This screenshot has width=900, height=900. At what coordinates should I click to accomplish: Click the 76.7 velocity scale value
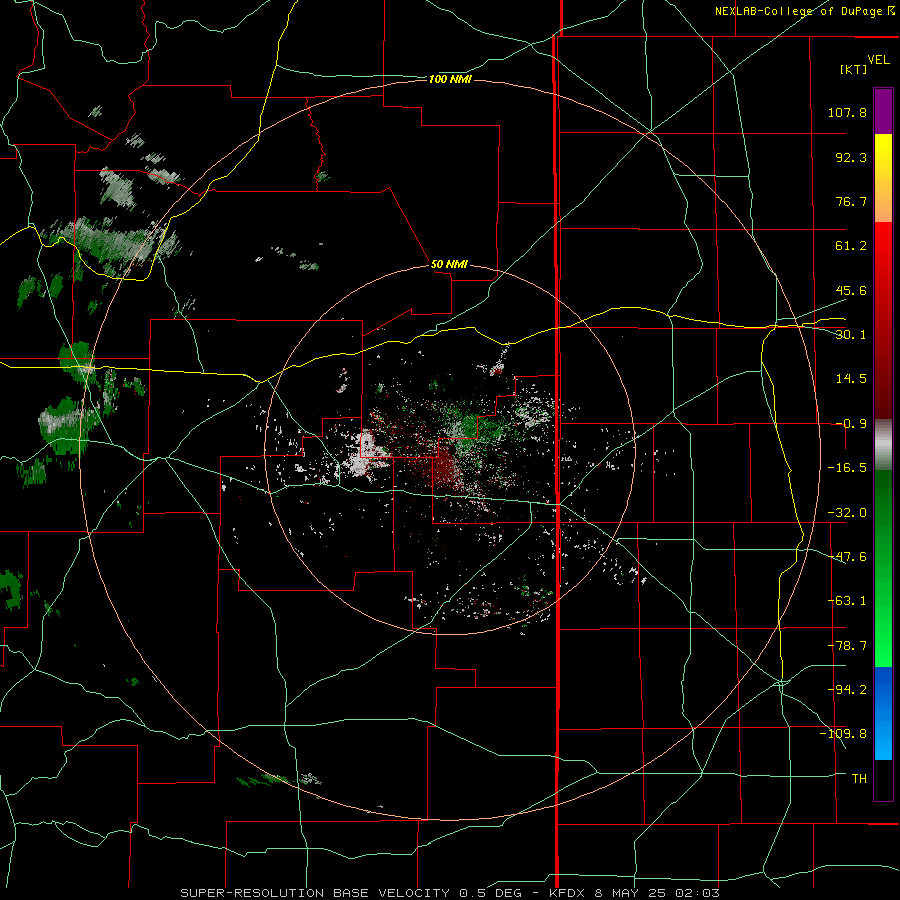tap(851, 201)
